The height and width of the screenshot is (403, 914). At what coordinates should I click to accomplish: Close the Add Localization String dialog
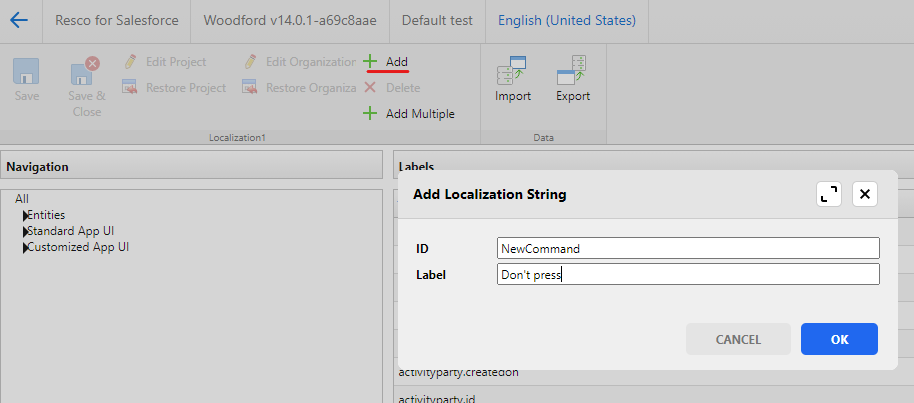pyautogui.click(x=865, y=194)
